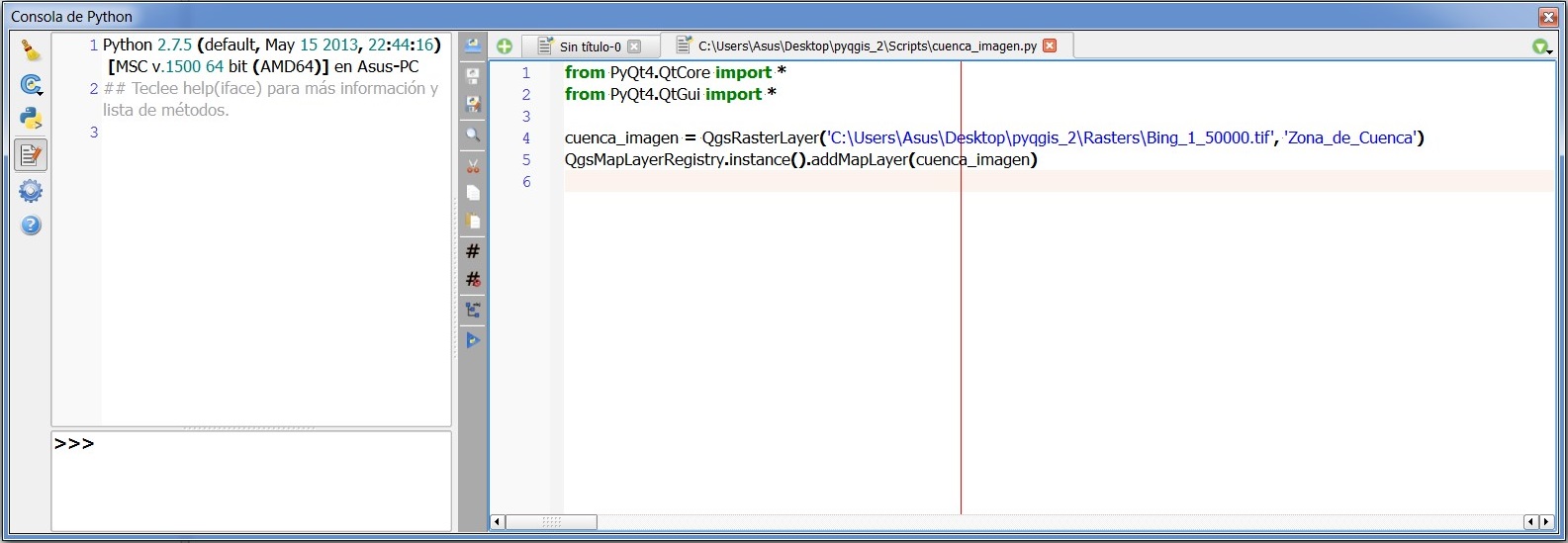Click the Paste icon in editor toolbar
The height and width of the screenshot is (543, 1568).
(473, 221)
